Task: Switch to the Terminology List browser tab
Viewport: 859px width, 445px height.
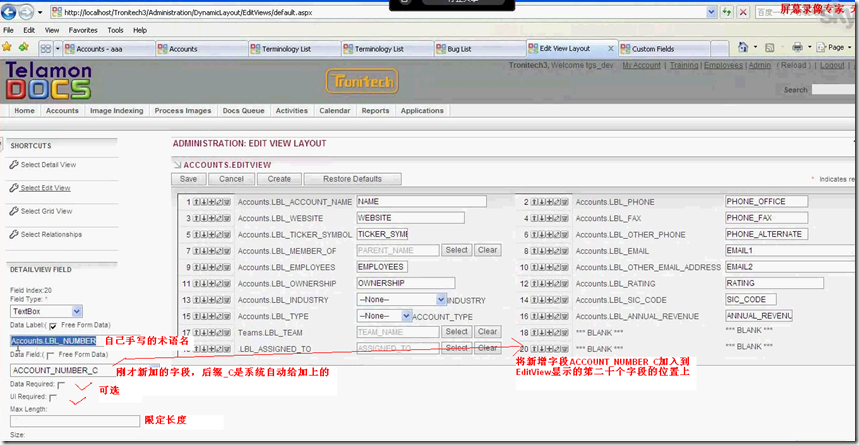Action: [x=285, y=48]
